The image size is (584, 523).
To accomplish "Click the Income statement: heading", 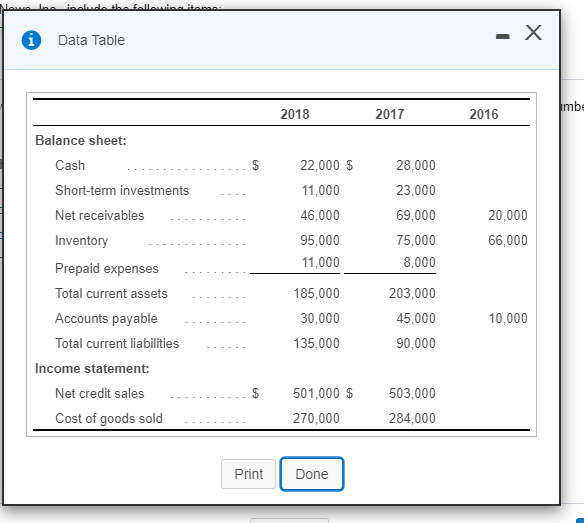I will coord(92,368).
